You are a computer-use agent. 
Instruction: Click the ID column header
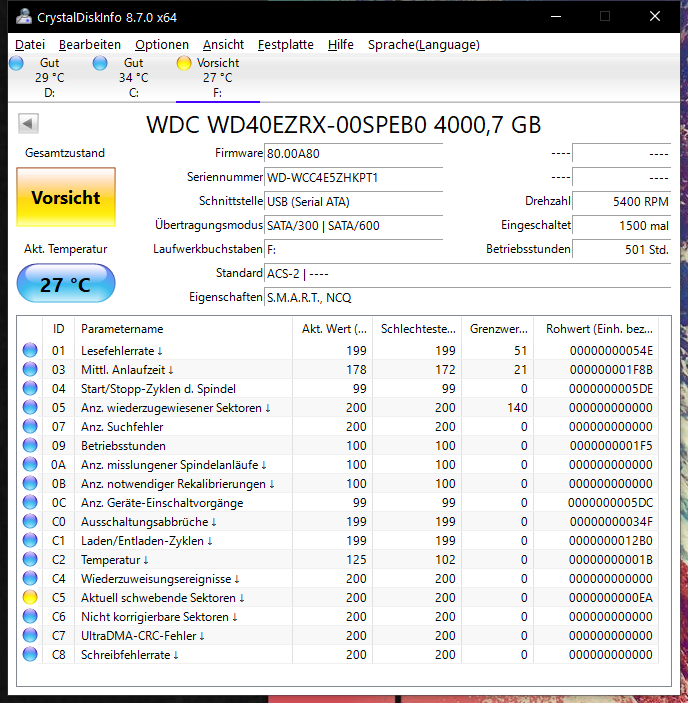click(58, 329)
